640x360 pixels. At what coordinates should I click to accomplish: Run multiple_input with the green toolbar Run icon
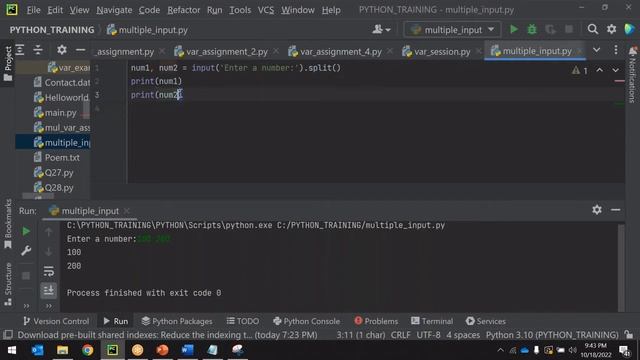tap(513, 29)
